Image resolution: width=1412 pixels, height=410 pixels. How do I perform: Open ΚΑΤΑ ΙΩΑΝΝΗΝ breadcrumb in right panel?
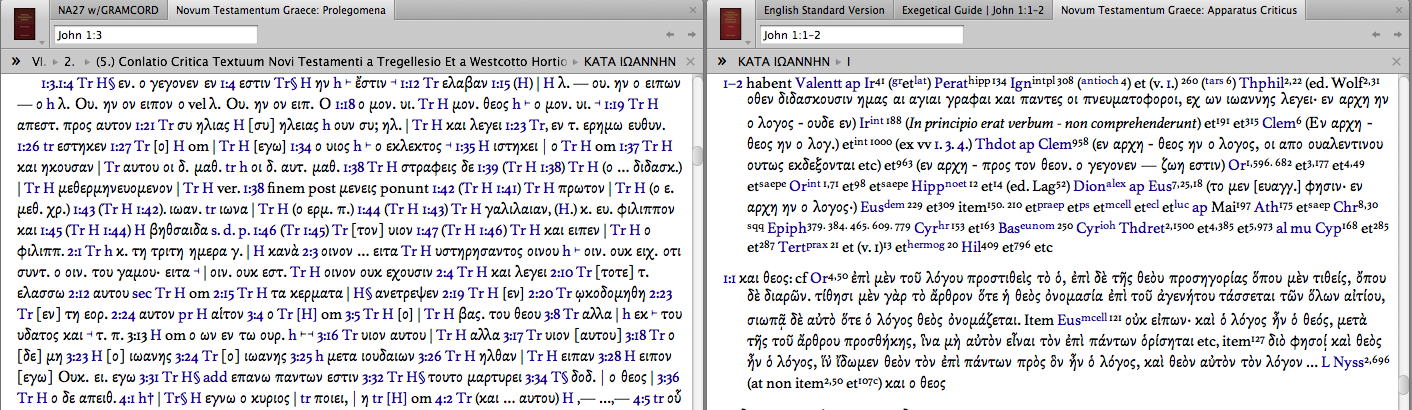click(786, 61)
